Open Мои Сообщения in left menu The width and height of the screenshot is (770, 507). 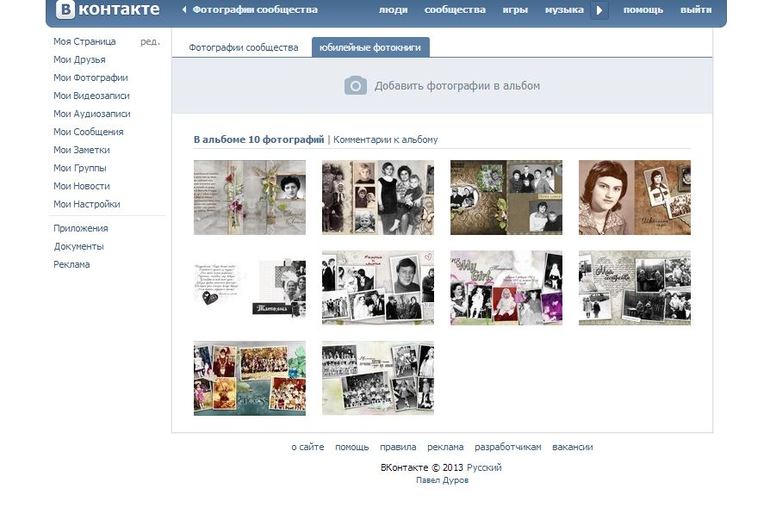click(x=88, y=132)
